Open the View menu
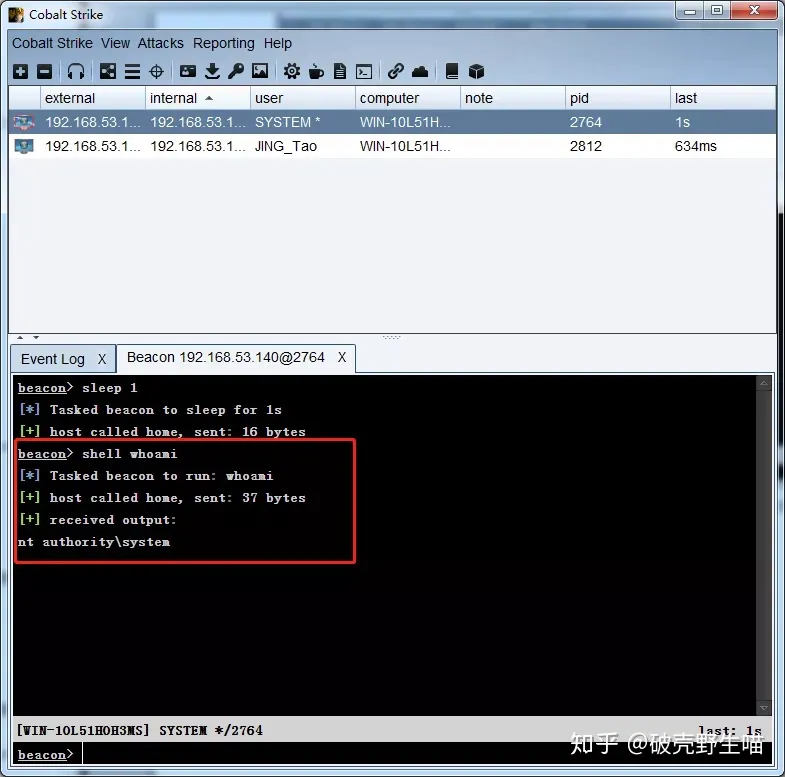 pos(115,44)
